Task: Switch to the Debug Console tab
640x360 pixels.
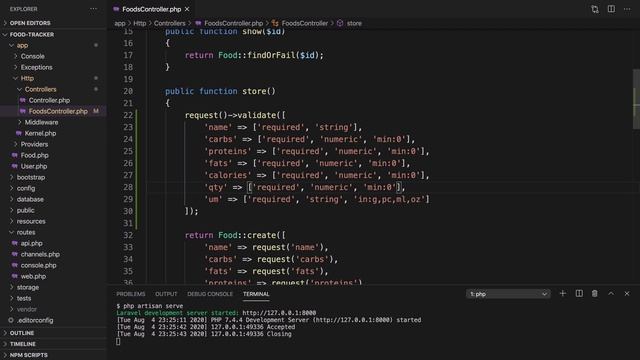Action: [210, 294]
